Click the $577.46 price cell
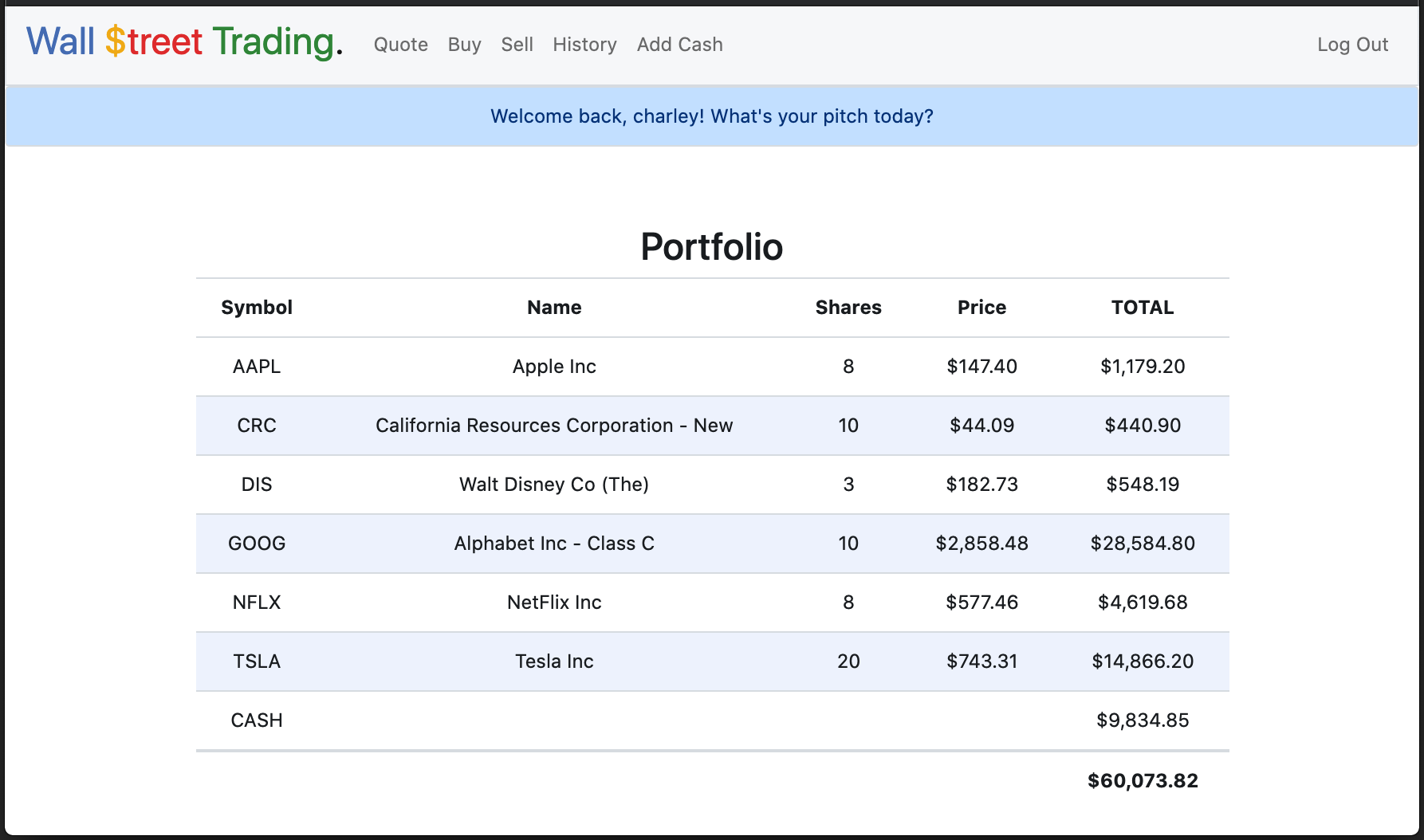1424x840 pixels. tap(982, 603)
